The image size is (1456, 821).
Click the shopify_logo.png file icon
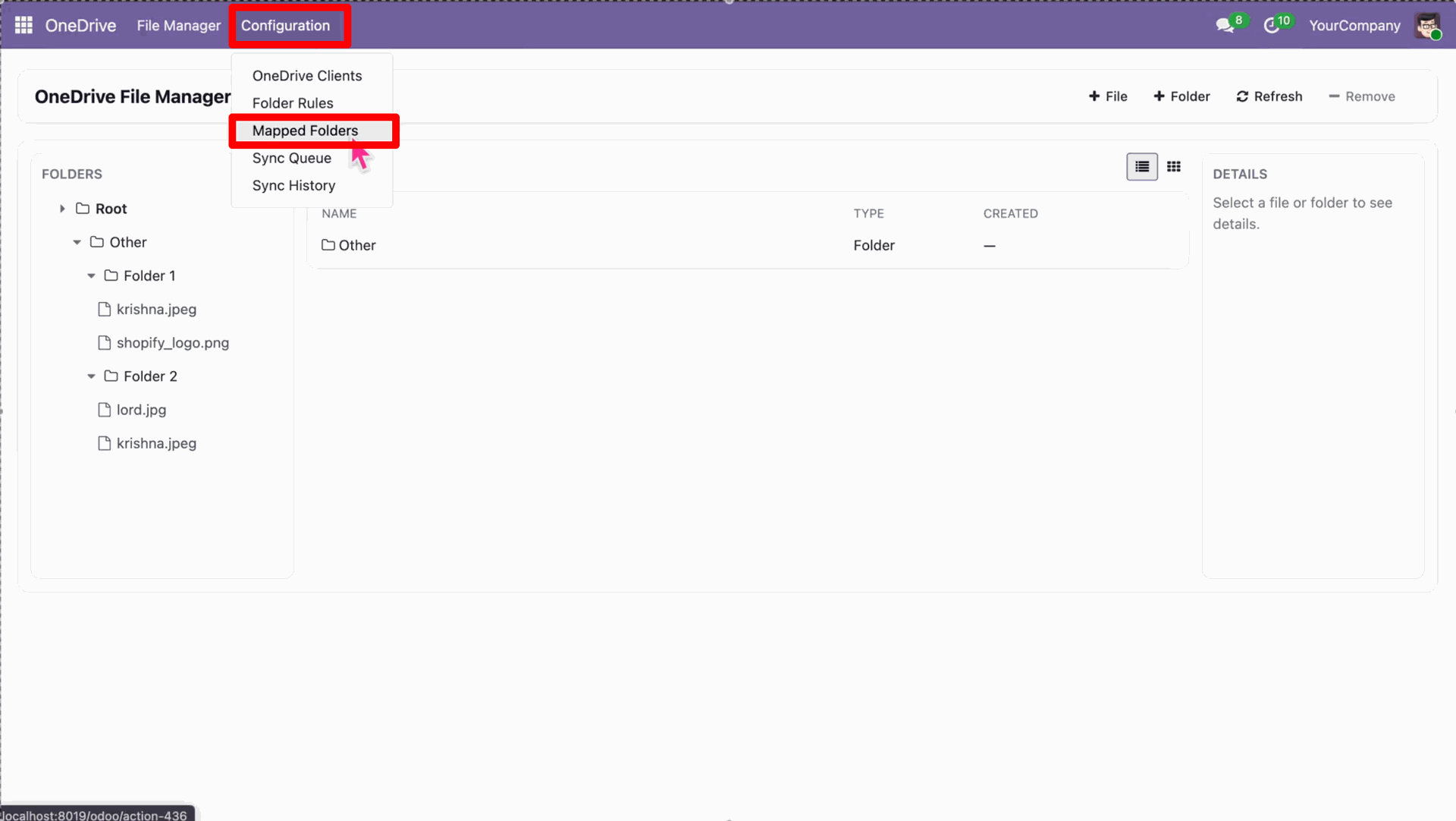105,343
